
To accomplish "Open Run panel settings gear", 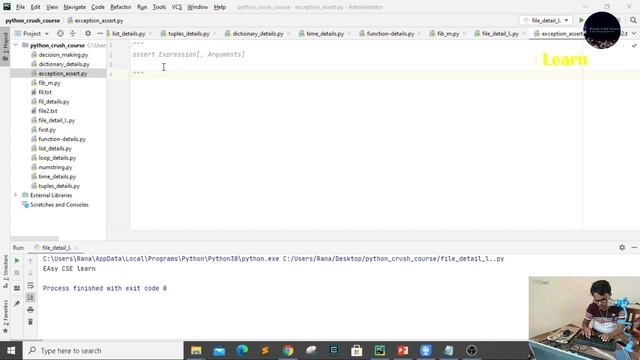I will pyautogui.click(x=622, y=247).
